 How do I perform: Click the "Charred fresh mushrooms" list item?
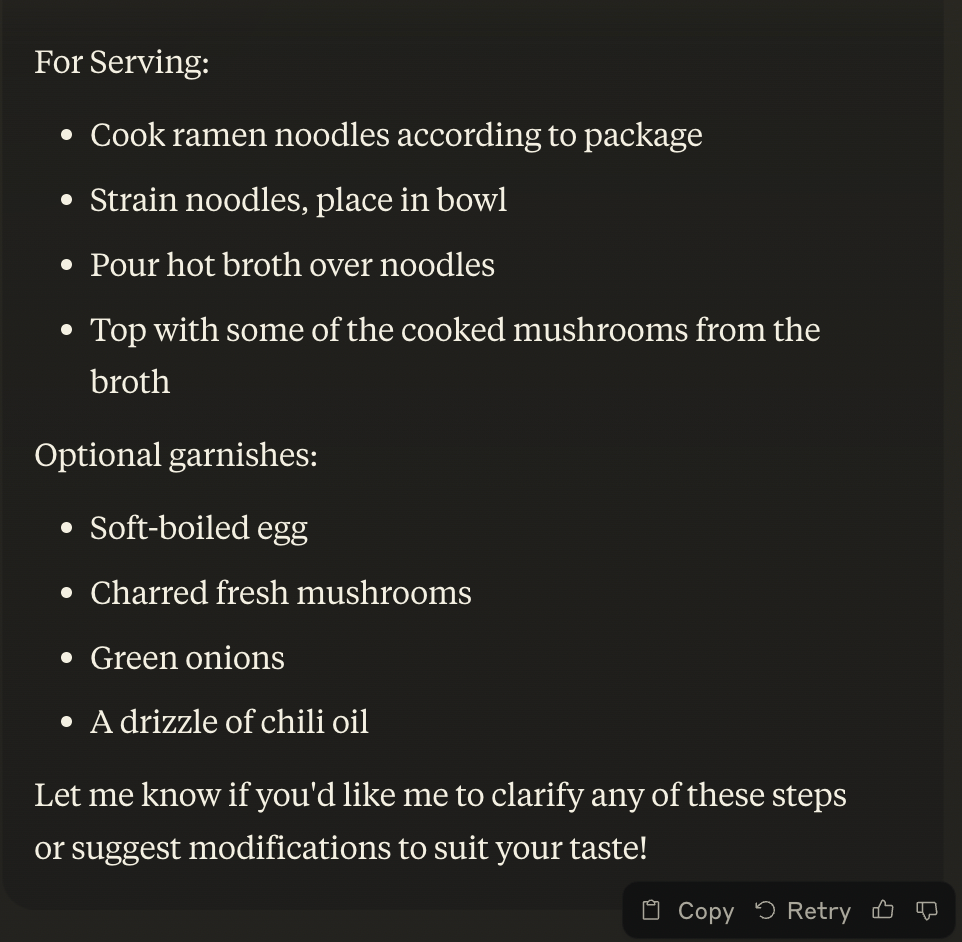coord(280,593)
